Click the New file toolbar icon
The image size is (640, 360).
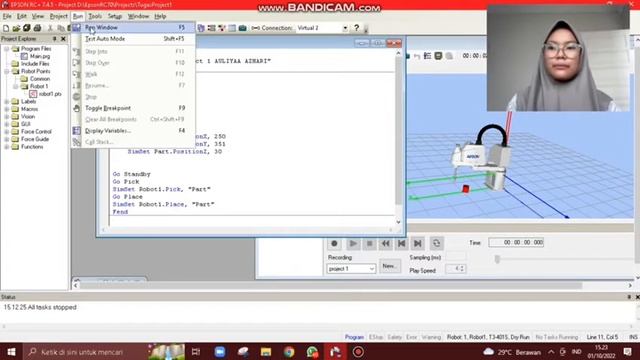(x=6, y=28)
